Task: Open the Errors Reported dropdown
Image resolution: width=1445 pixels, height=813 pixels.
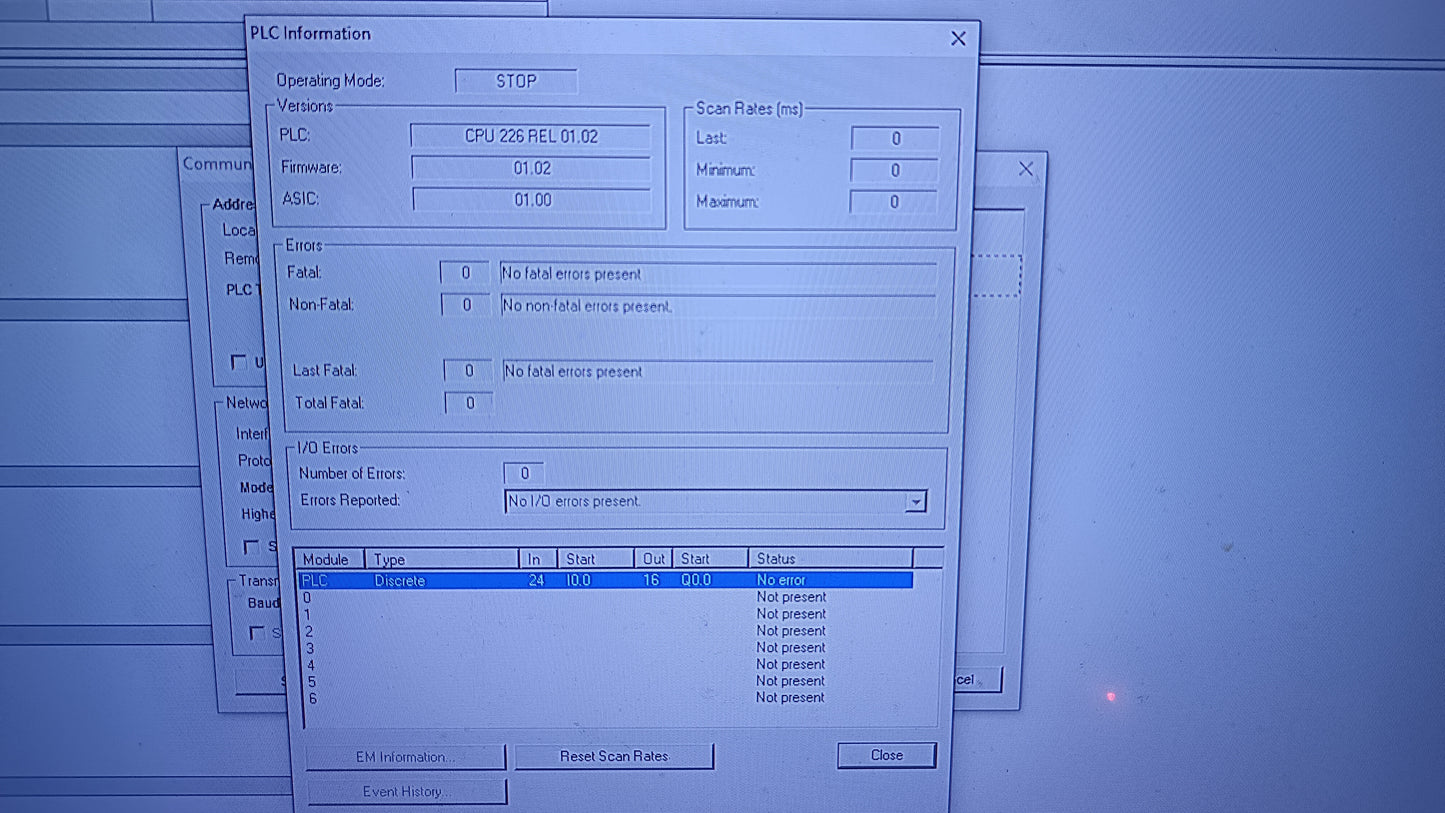Action: [x=915, y=500]
